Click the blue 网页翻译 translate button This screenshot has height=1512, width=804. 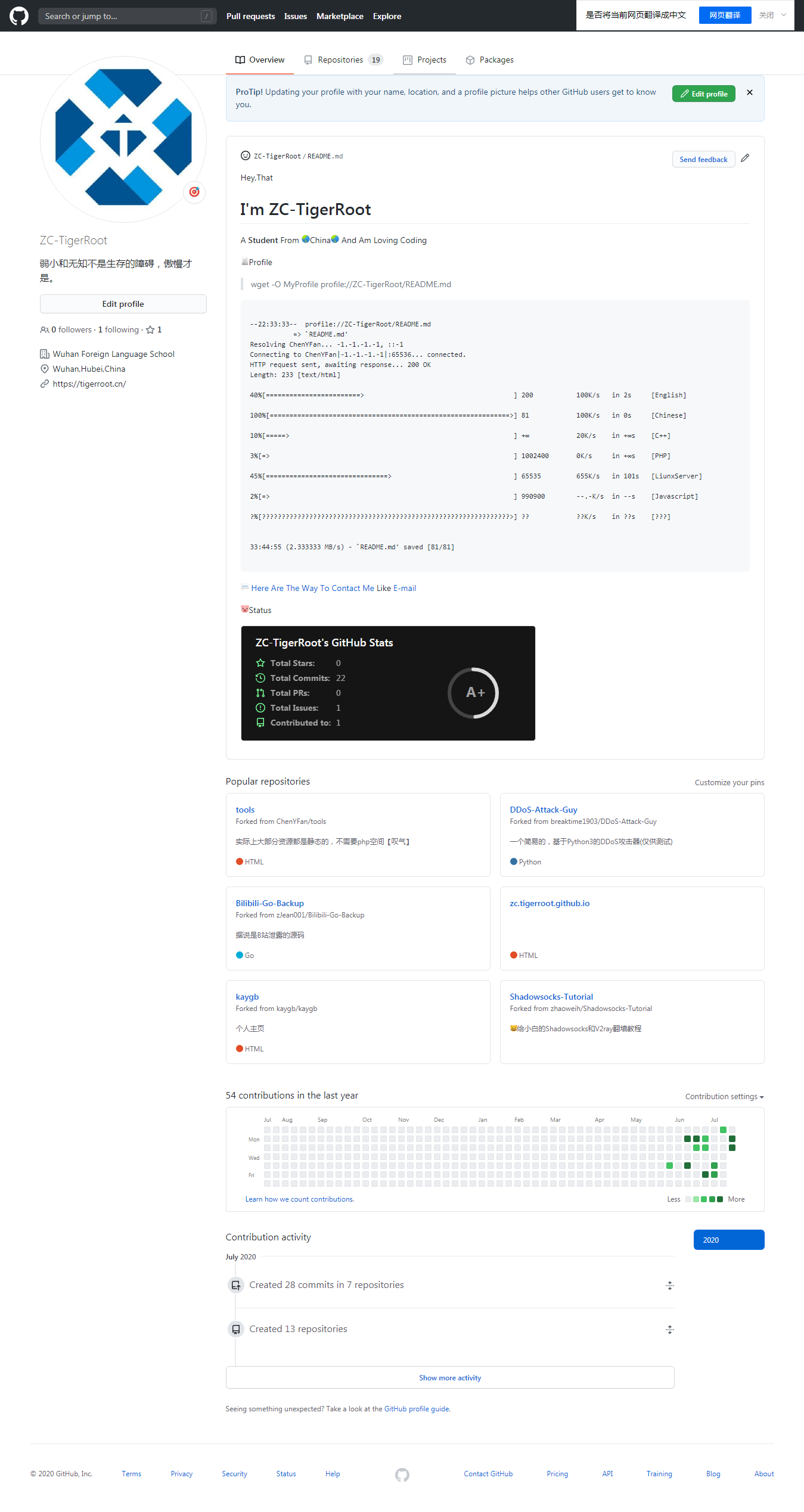(x=725, y=15)
